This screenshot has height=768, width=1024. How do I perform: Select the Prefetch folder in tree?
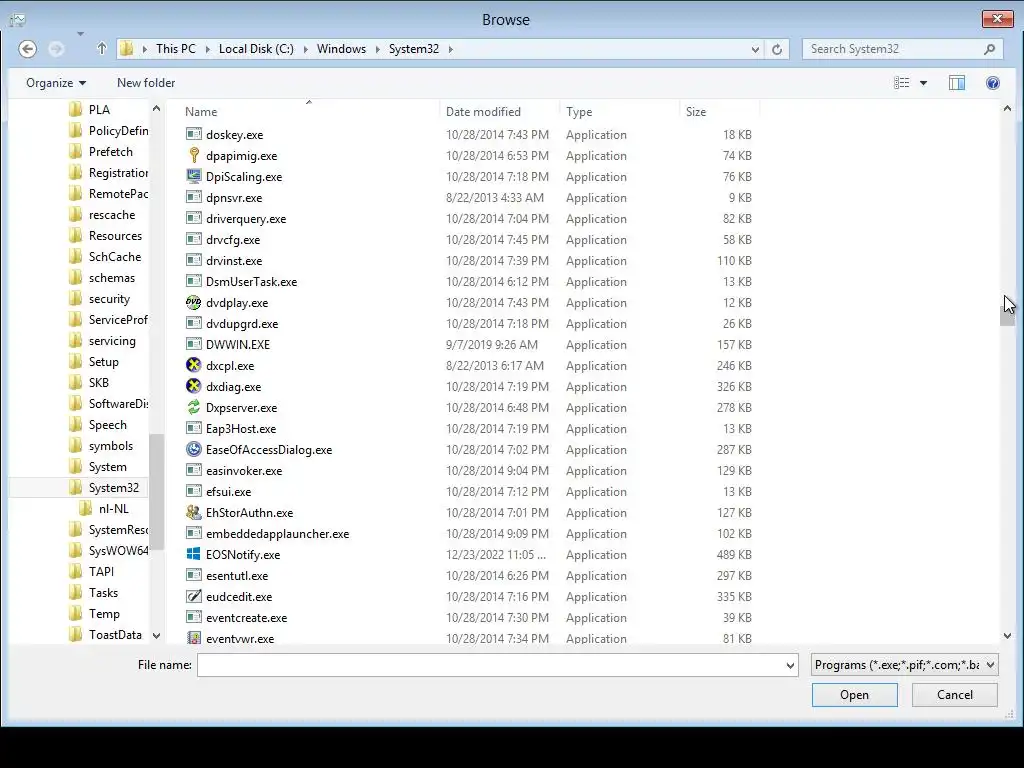[x=110, y=152]
